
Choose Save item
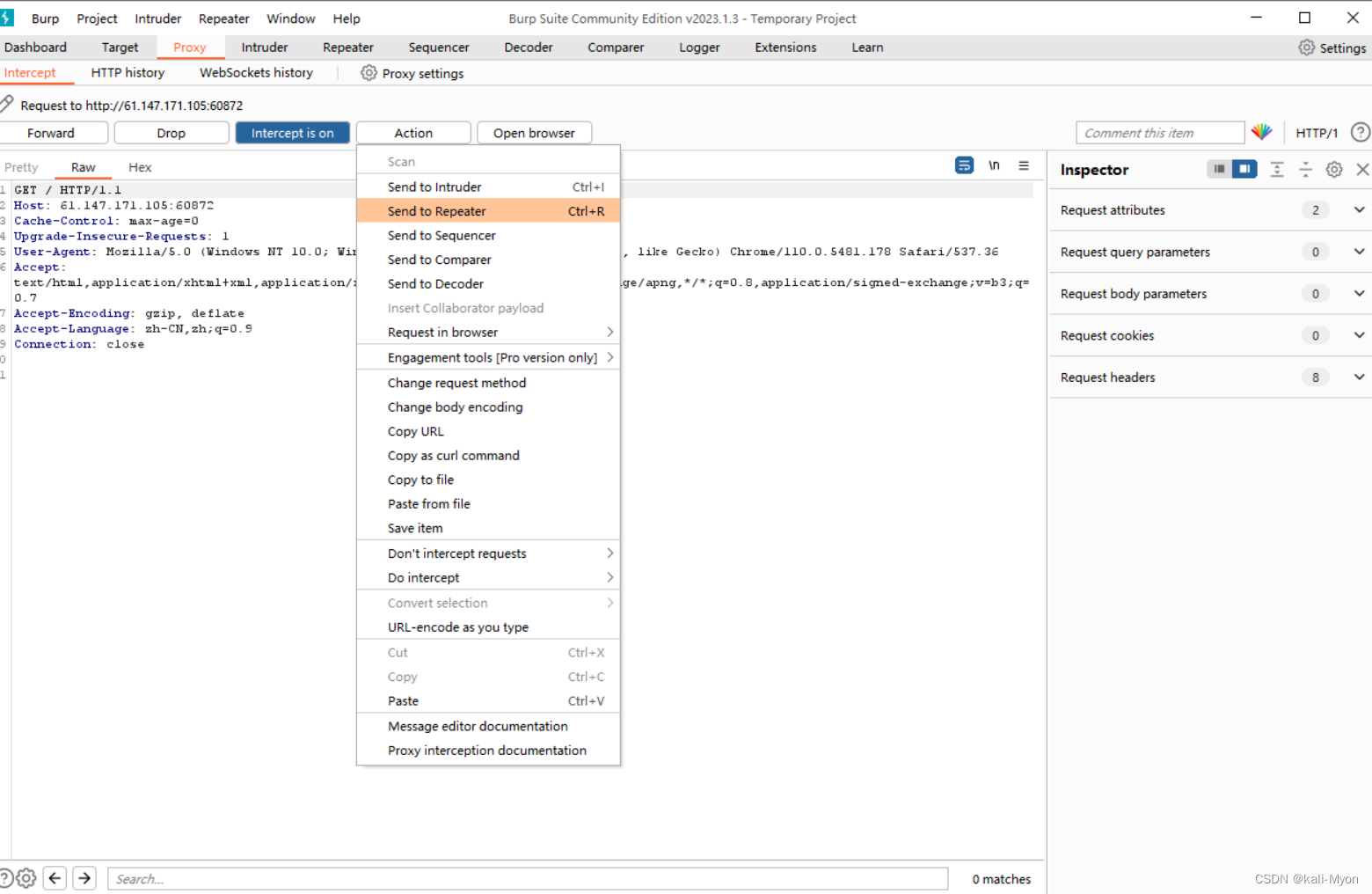tap(488, 528)
